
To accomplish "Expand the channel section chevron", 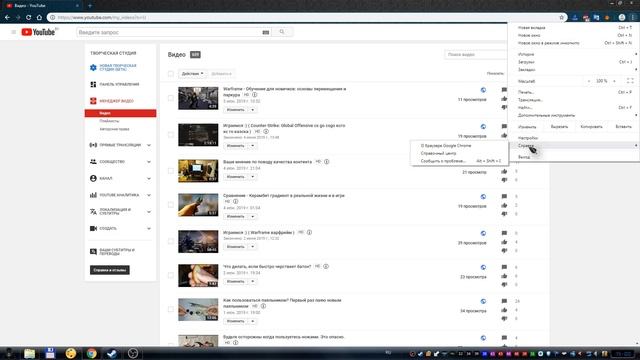I will (149, 178).
